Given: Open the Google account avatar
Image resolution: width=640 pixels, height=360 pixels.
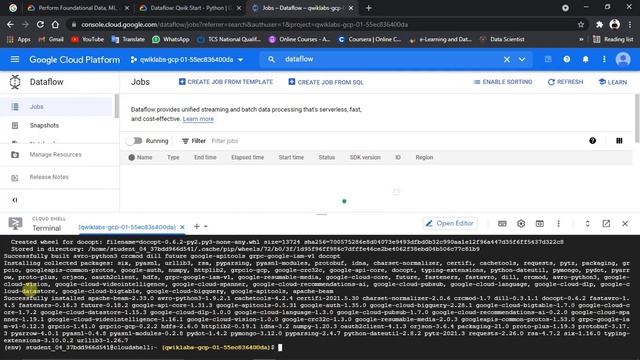Looking at the screenshot, I should click(x=623, y=60).
